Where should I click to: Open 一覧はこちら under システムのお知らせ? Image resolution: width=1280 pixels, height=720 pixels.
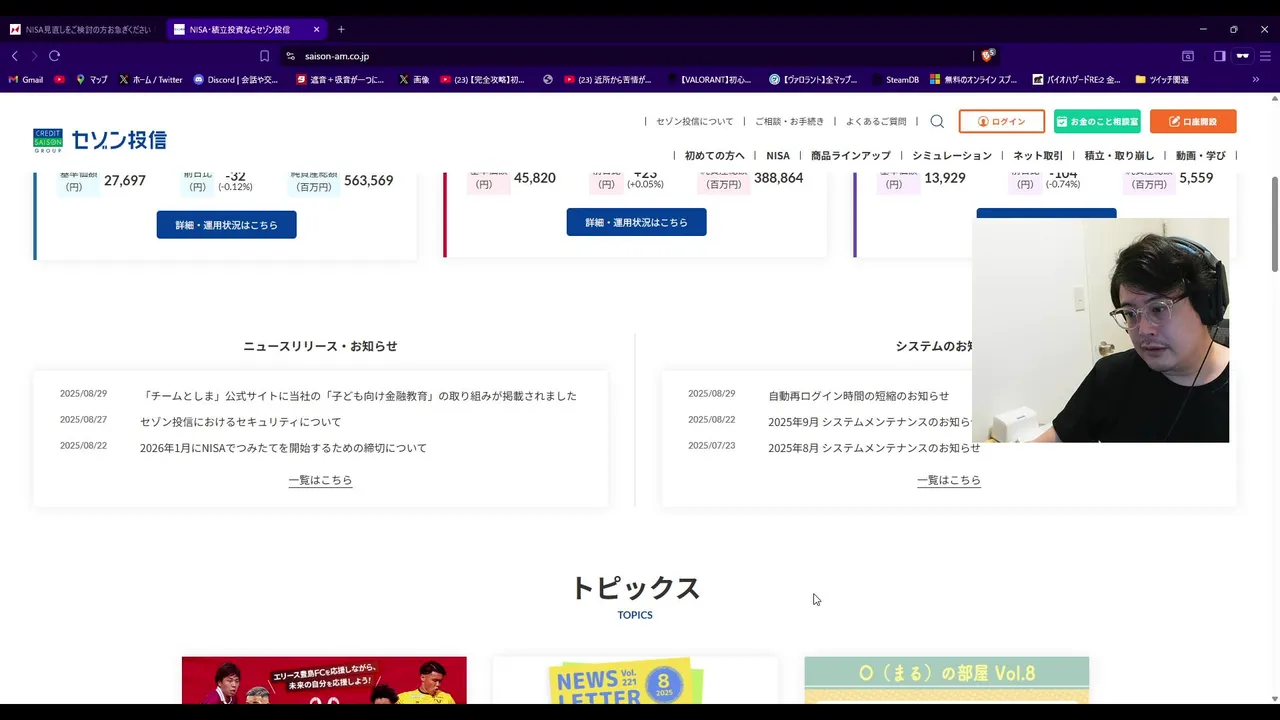pos(949,480)
